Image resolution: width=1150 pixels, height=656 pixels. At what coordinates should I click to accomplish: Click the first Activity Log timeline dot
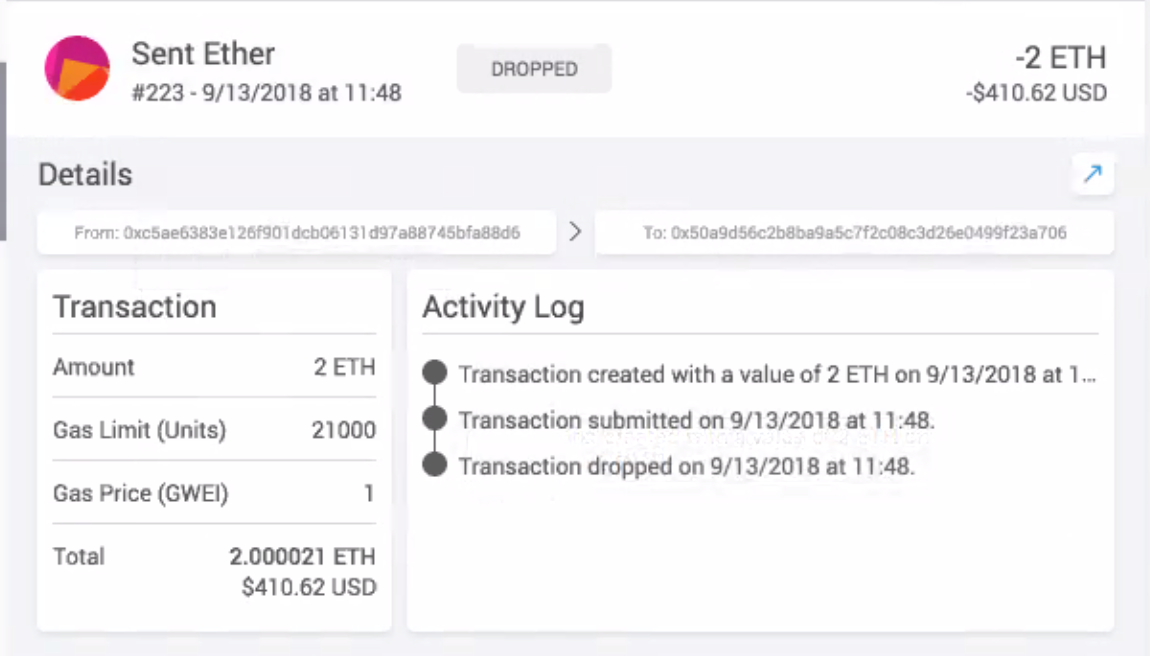[433, 373]
